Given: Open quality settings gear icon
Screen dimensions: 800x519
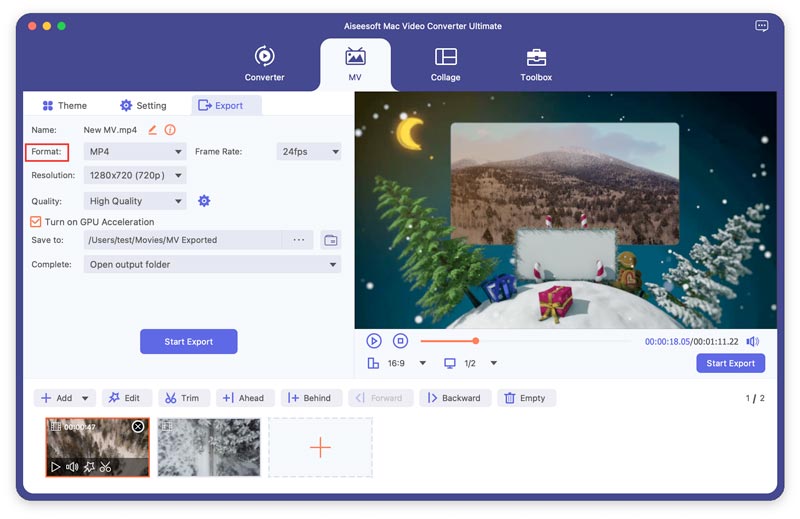Looking at the screenshot, I should click(204, 201).
